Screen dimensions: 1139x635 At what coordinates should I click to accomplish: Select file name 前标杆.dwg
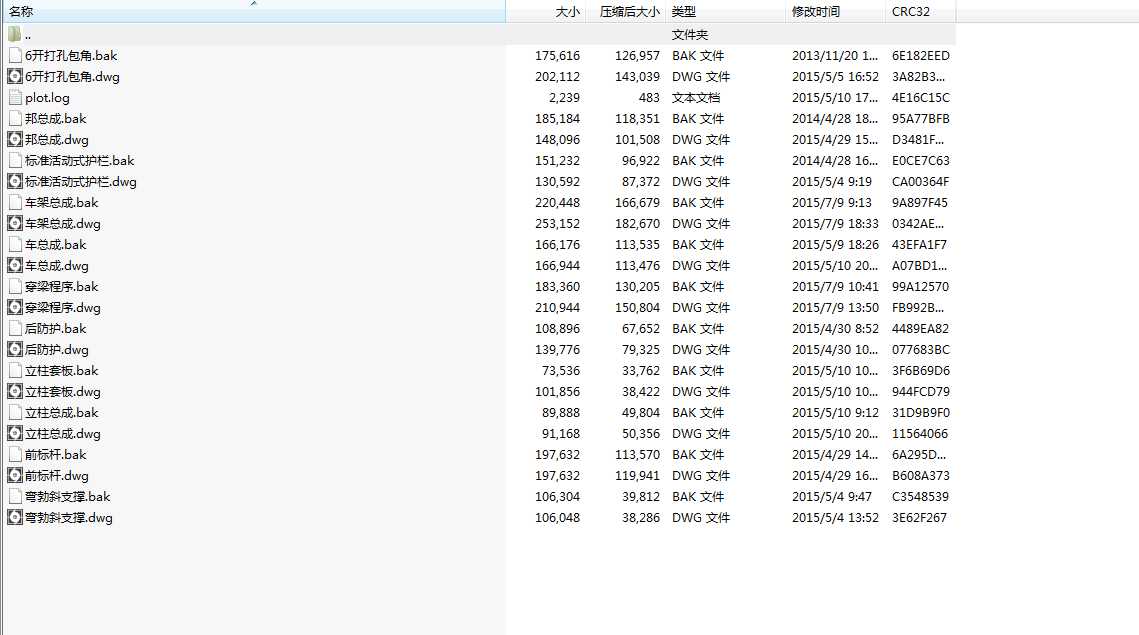[x=57, y=477]
